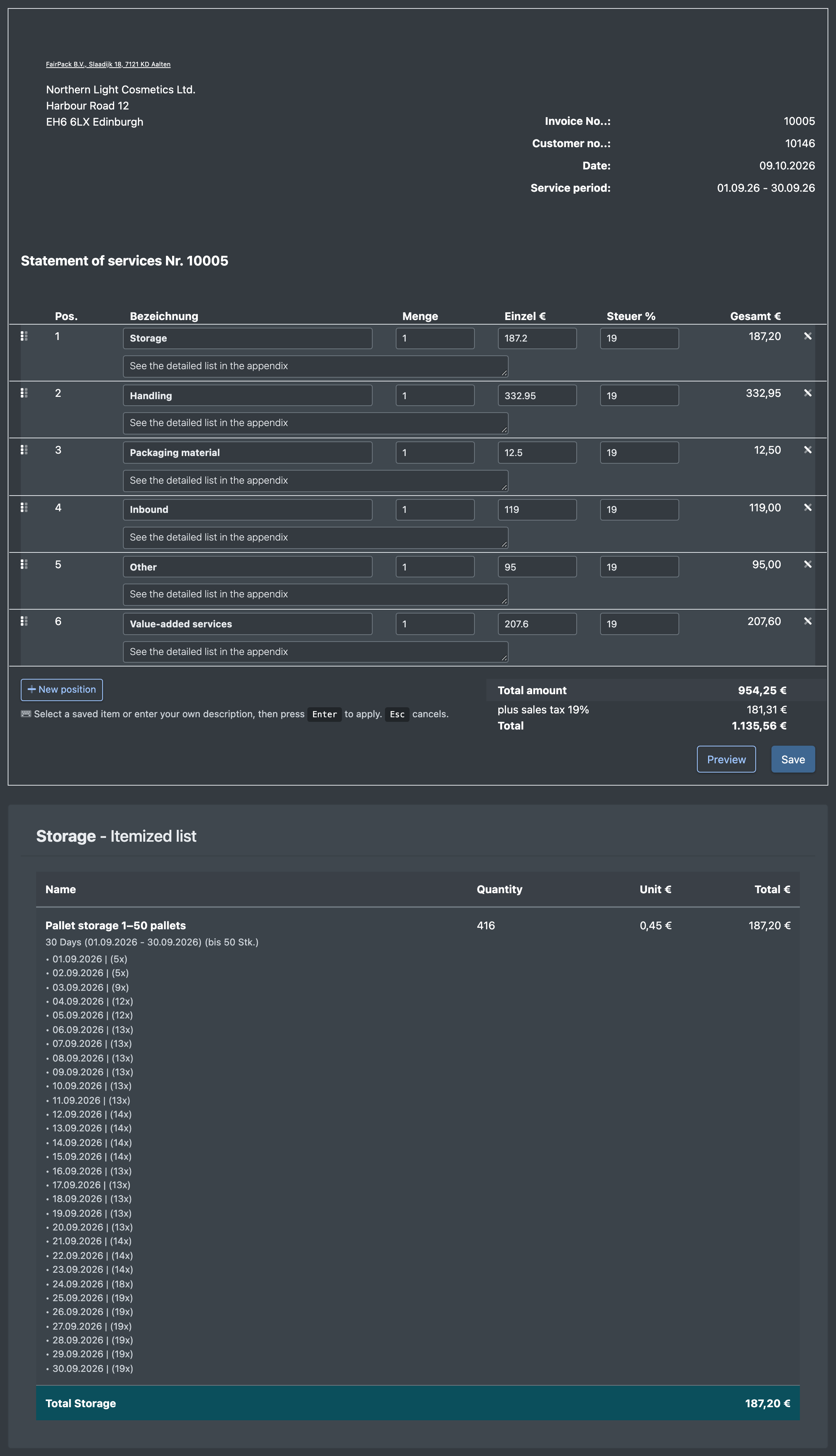Click the Service period 01.09.26 - 30.09.26
836x1456 pixels.
click(x=765, y=188)
